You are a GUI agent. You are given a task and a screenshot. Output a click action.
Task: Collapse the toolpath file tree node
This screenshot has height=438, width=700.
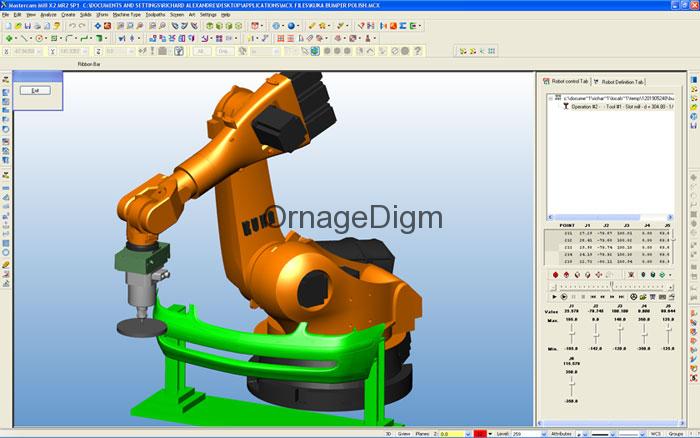pos(550,98)
